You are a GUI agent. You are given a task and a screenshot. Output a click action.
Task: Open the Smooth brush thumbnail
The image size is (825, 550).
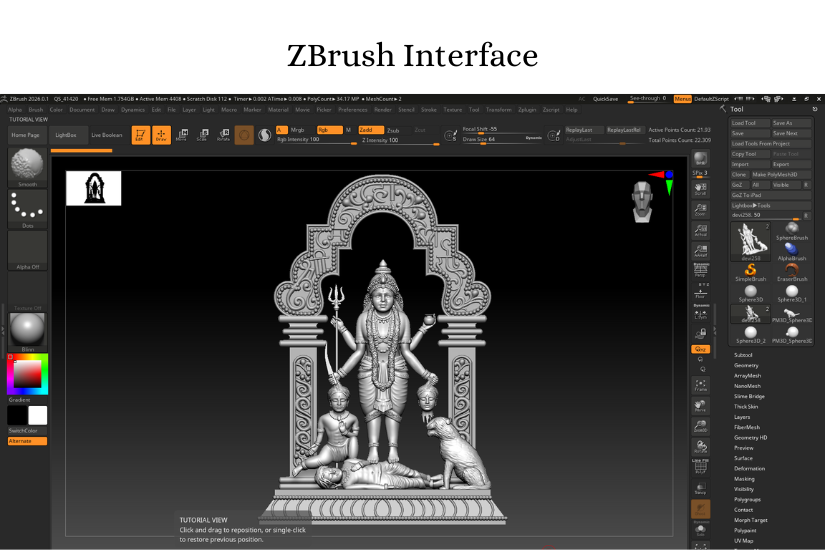[27, 167]
